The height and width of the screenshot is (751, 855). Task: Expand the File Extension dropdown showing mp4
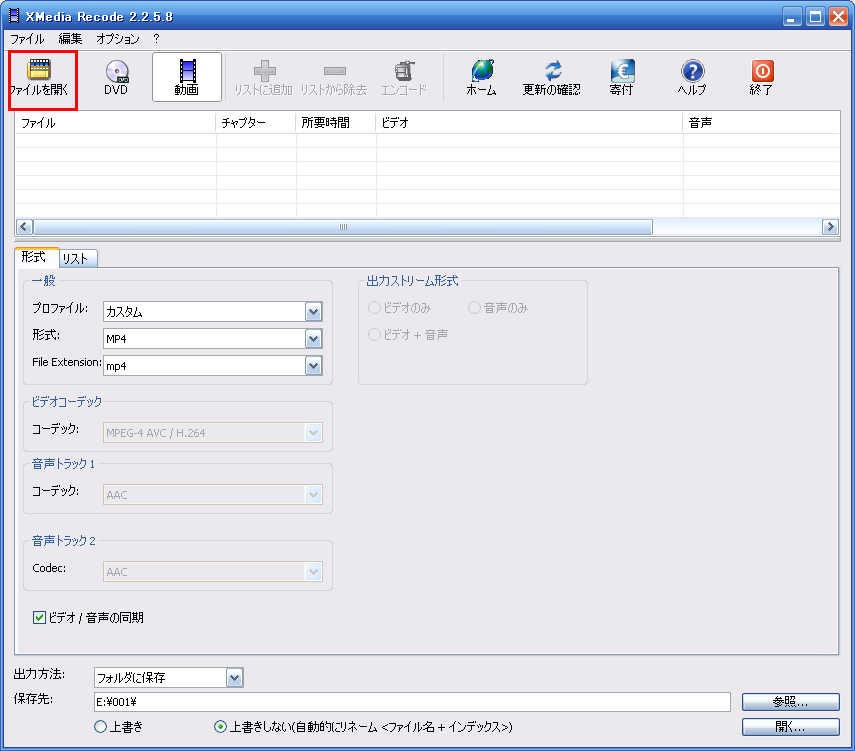click(314, 365)
